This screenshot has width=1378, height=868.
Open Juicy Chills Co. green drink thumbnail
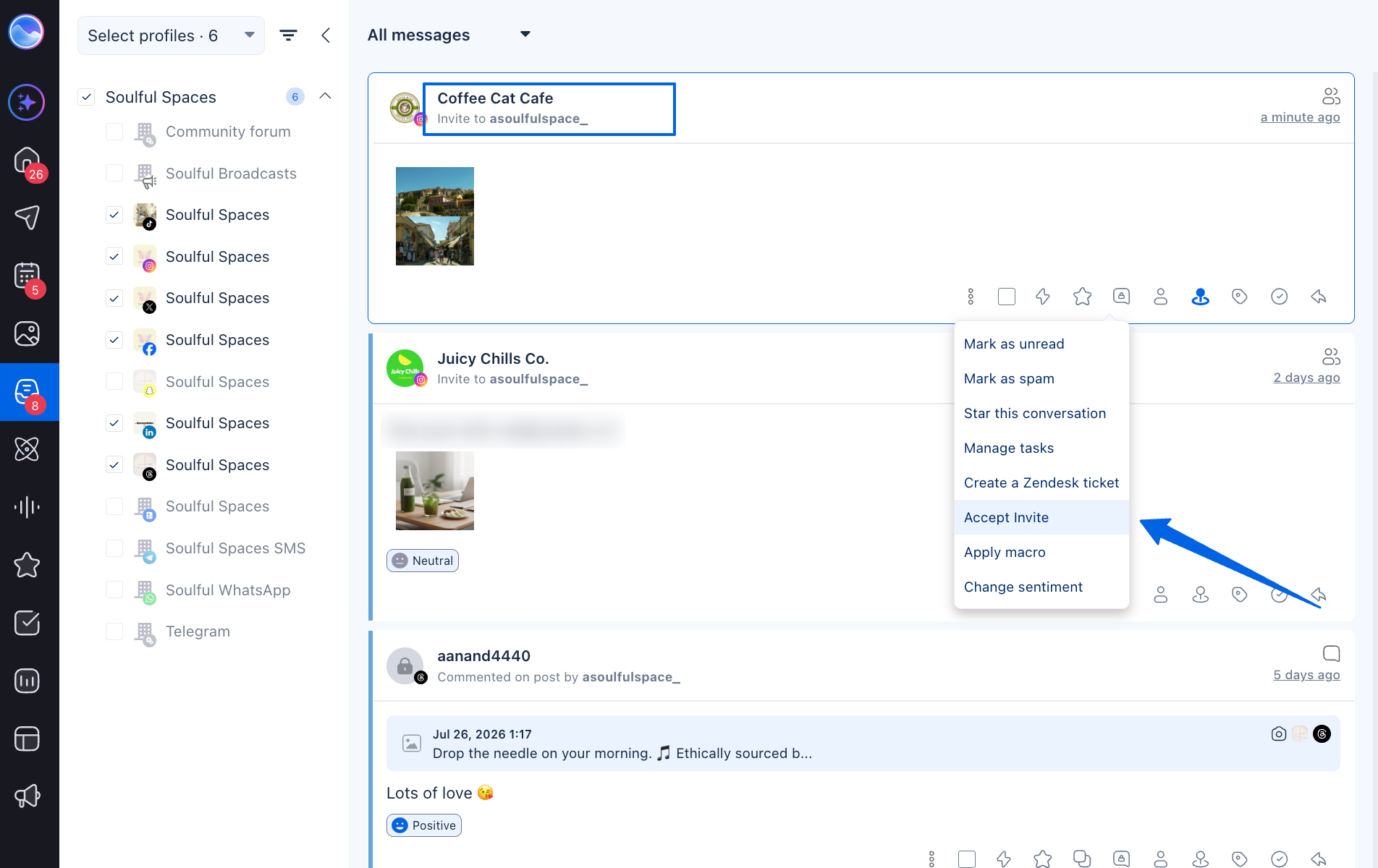coord(435,491)
